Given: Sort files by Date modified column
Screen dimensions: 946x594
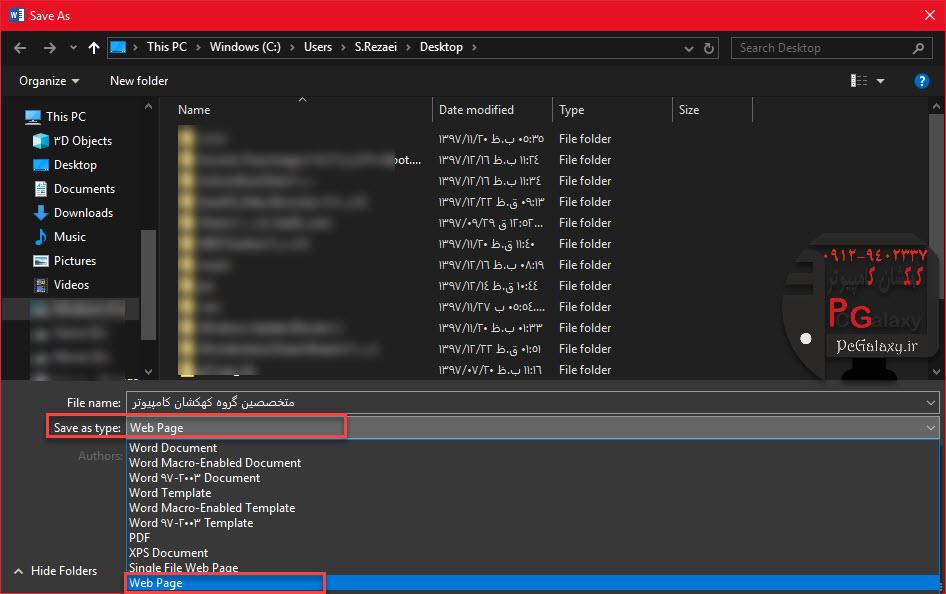Looking at the screenshot, I should (x=476, y=110).
